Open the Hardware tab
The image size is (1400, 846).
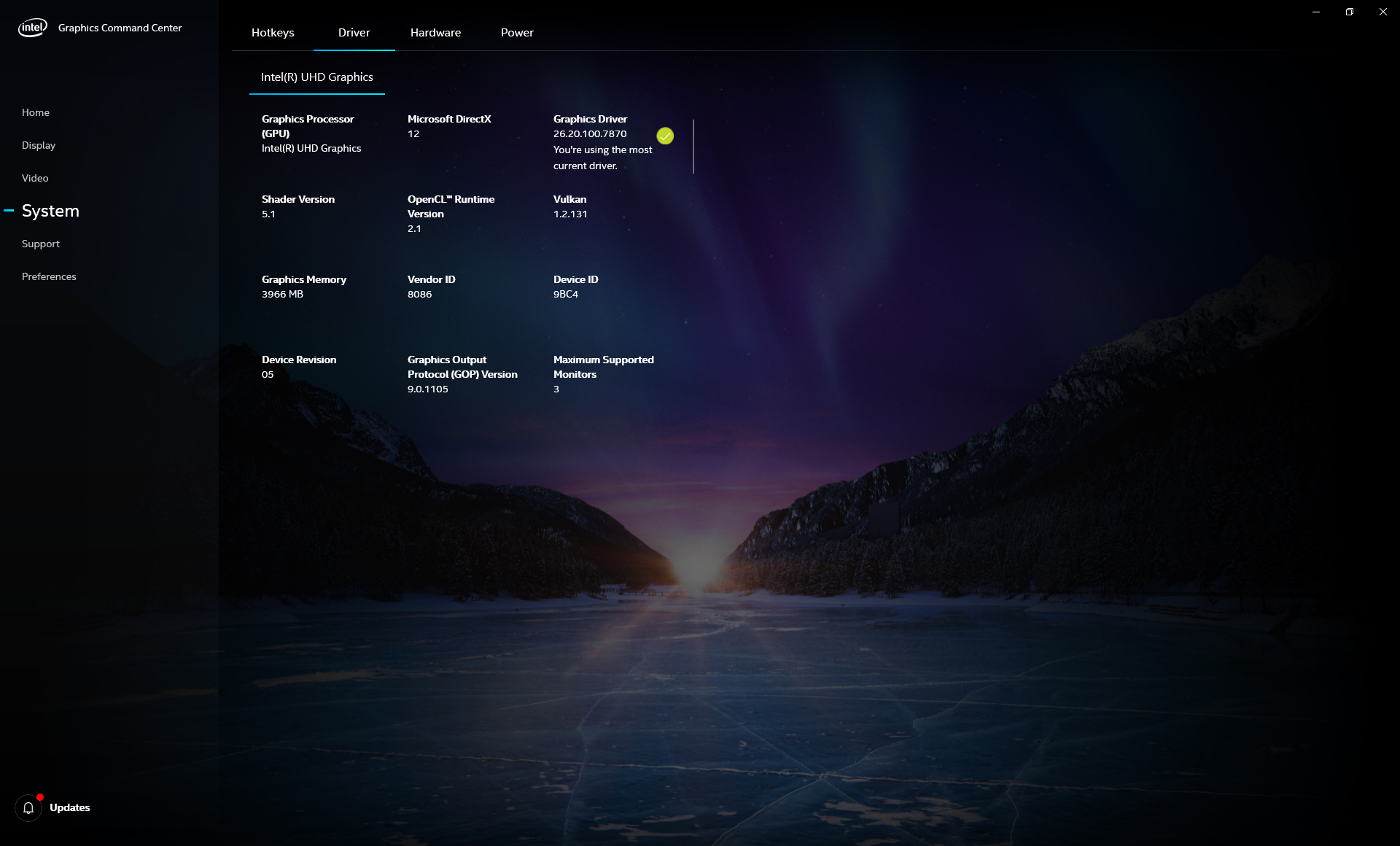pyautogui.click(x=435, y=33)
